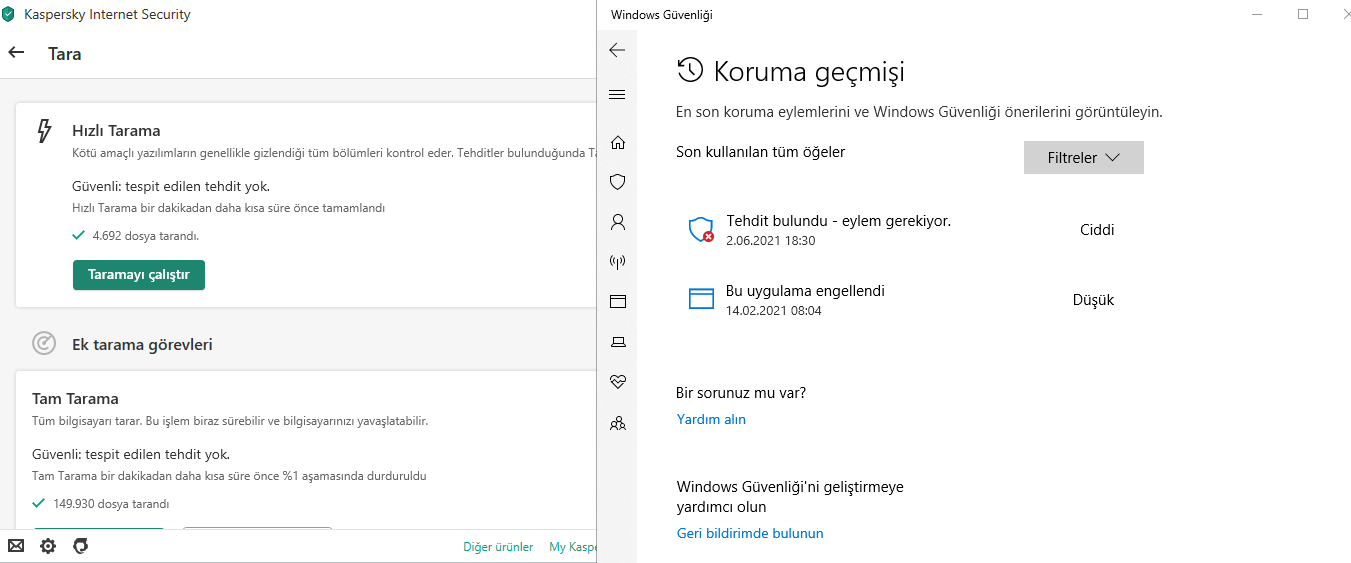Open the Filtreler dropdown
The image size is (1351, 563).
[1083, 158]
